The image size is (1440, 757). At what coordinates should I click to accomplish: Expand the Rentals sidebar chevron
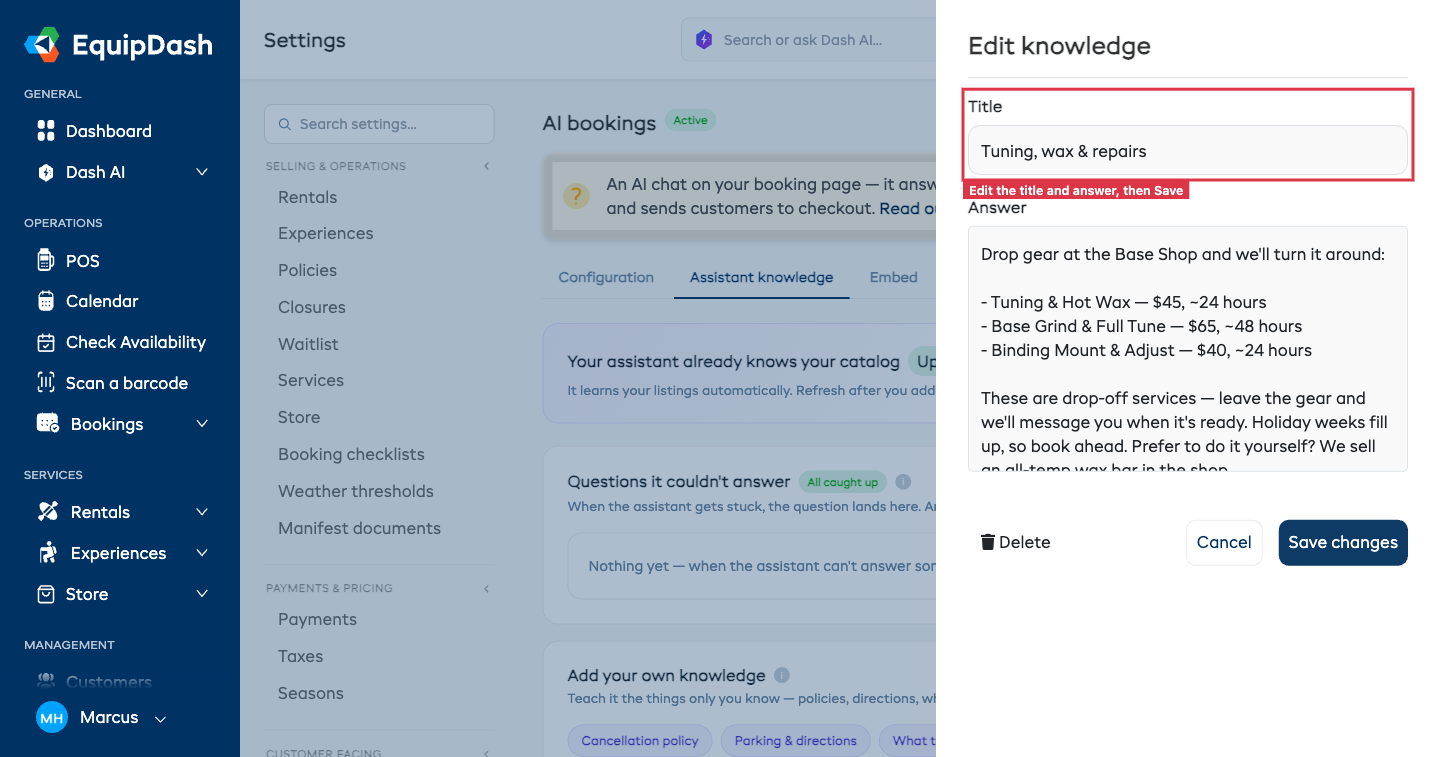[202, 512]
